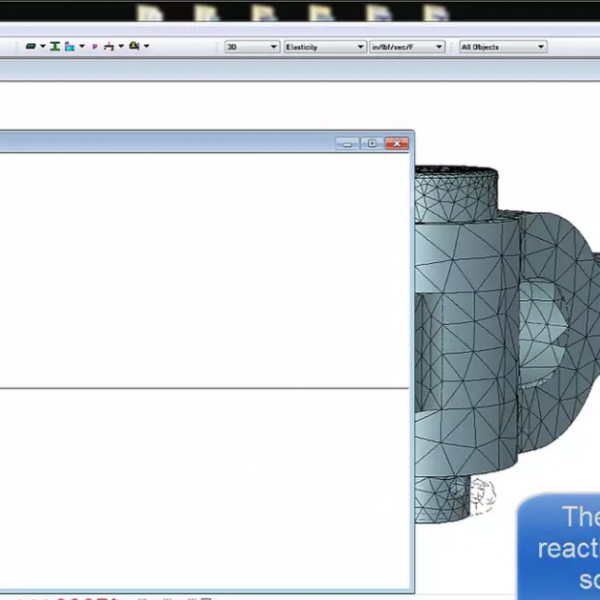The height and width of the screenshot is (600, 600).
Task: Open the Elasticity analysis type dropdown
Action: coord(325,47)
